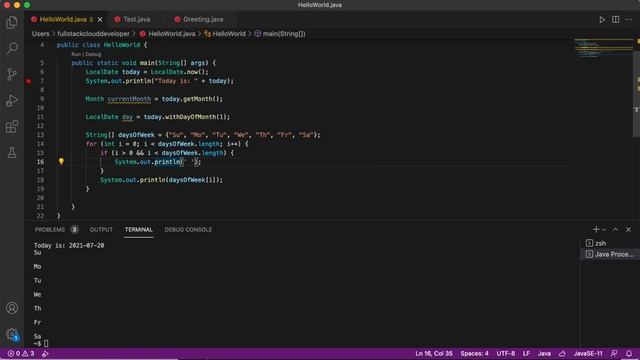Screen dimensions: 640x360
Task: Open the editor More Actions ellipsis
Action: pyautogui.click(x=628, y=20)
